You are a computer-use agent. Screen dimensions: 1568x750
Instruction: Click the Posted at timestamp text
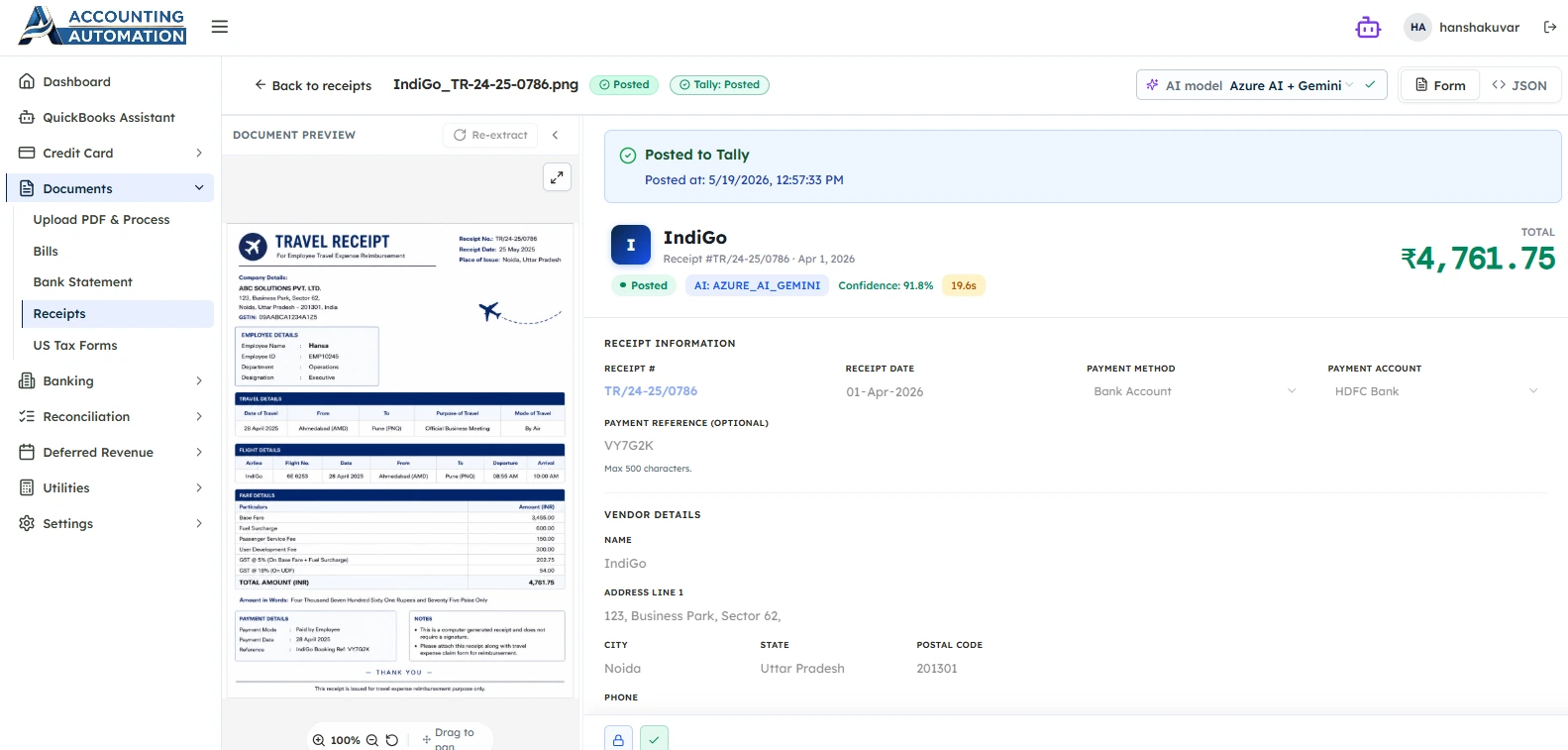coord(744,180)
